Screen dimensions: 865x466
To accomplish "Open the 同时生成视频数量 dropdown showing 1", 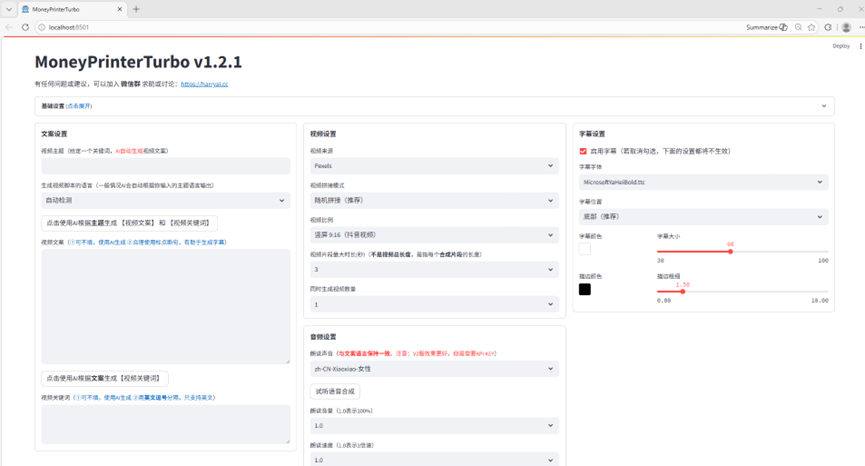I will point(434,304).
